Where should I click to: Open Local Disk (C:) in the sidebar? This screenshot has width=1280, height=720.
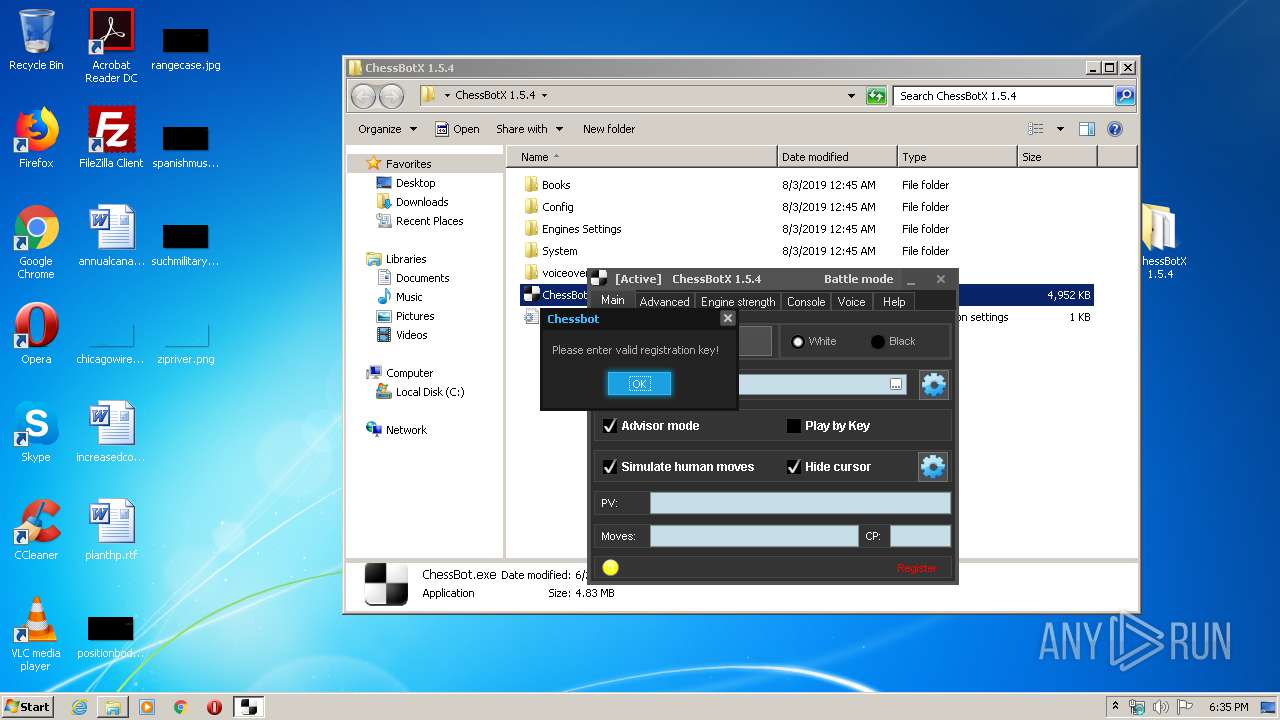click(429, 392)
